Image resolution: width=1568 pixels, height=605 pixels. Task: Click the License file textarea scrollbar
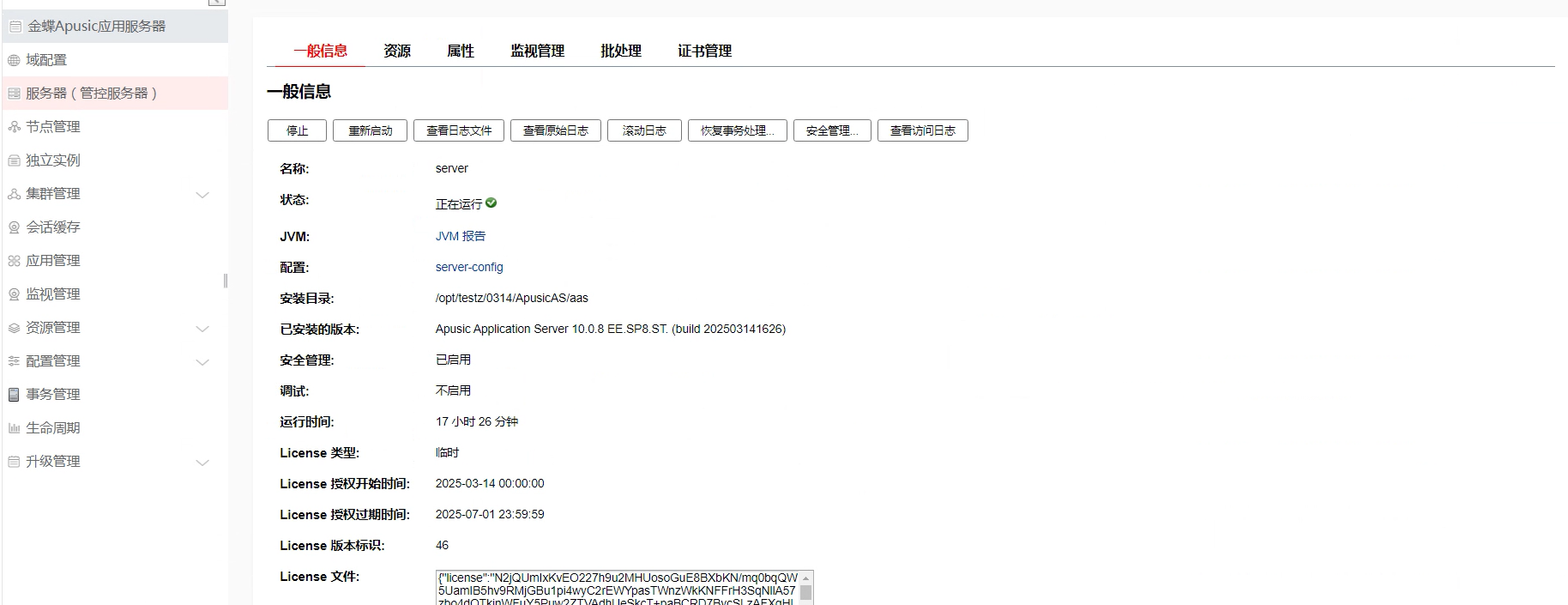pos(805,590)
